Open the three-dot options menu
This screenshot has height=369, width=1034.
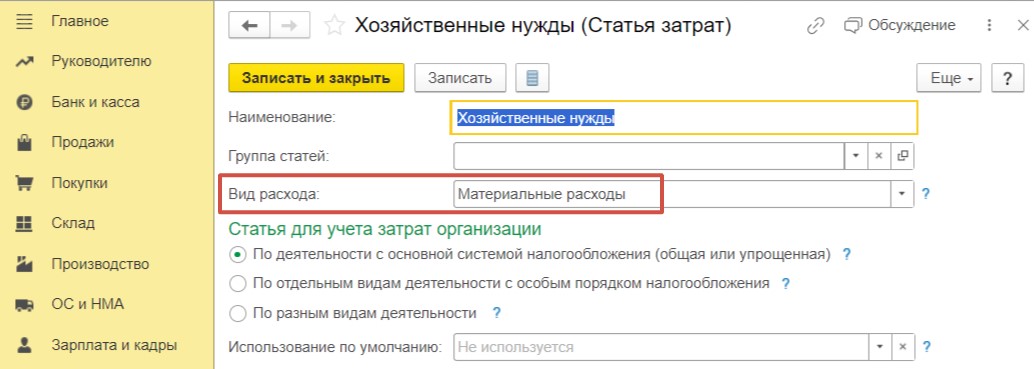tap(989, 26)
